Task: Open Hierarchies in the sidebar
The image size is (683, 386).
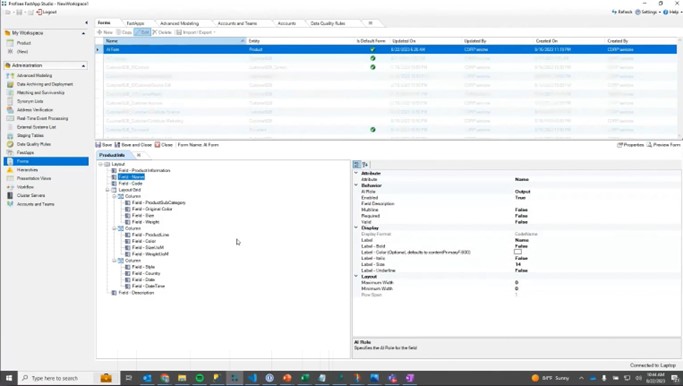Action: [x=27, y=170]
